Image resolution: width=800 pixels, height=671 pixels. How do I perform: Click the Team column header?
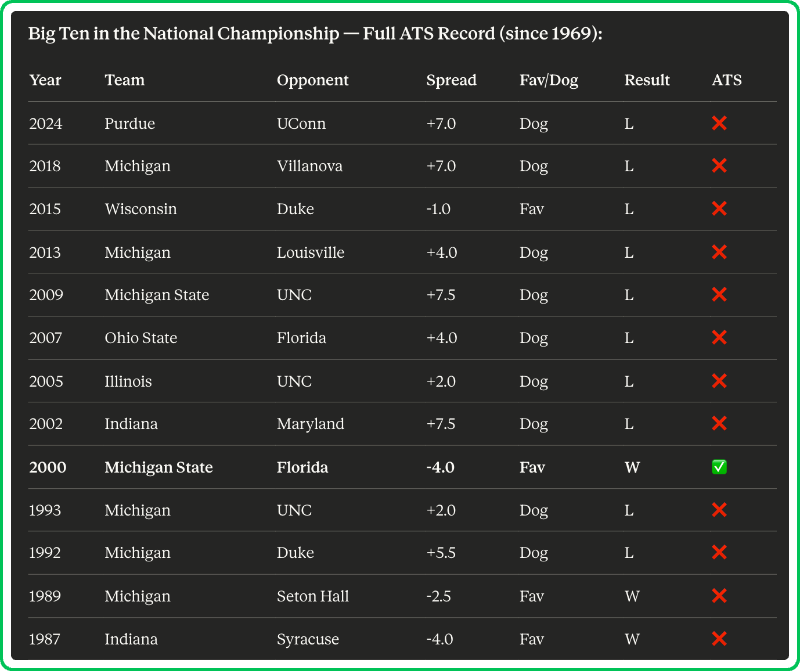(x=124, y=80)
